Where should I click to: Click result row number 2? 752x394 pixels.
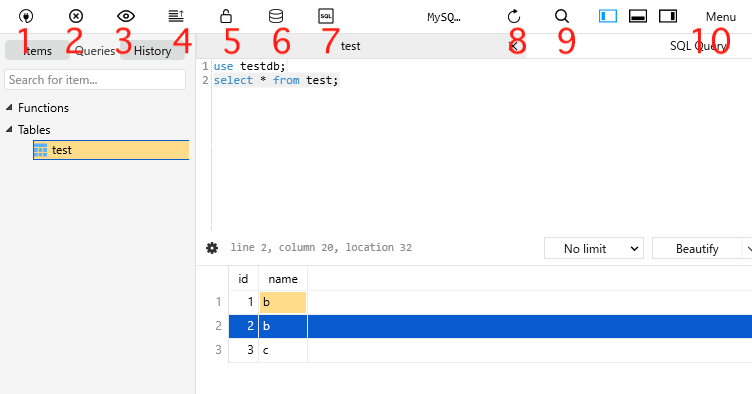tap(218, 326)
